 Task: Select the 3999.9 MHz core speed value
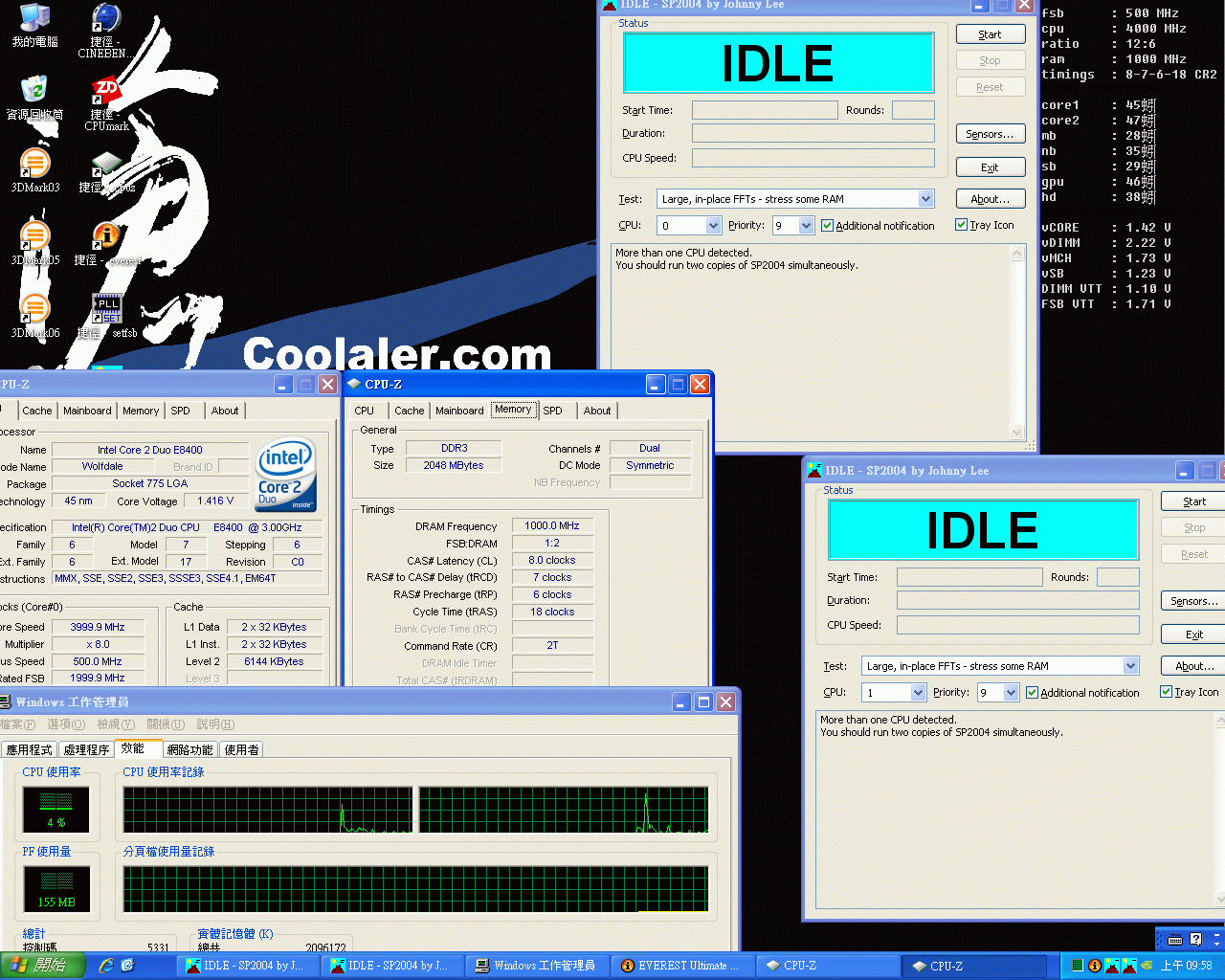coord(98,627)
